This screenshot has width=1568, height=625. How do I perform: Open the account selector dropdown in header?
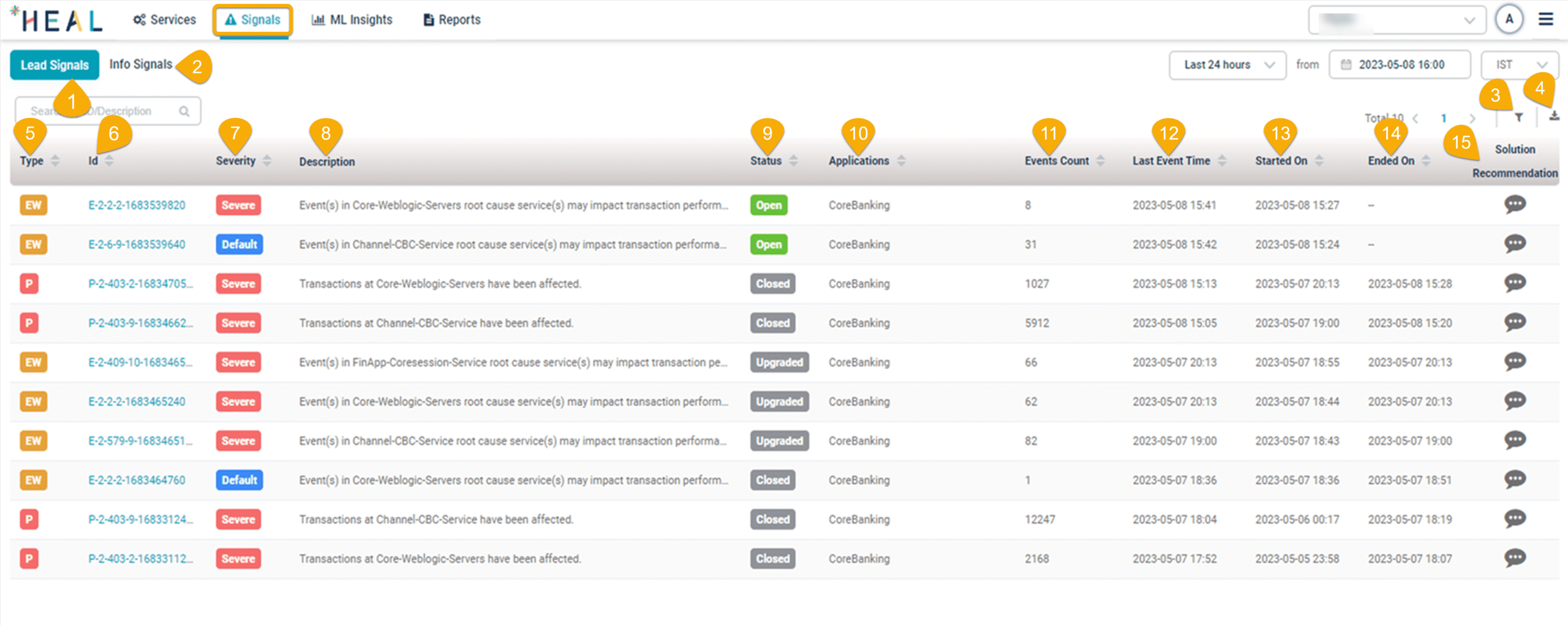(1396, 20)
